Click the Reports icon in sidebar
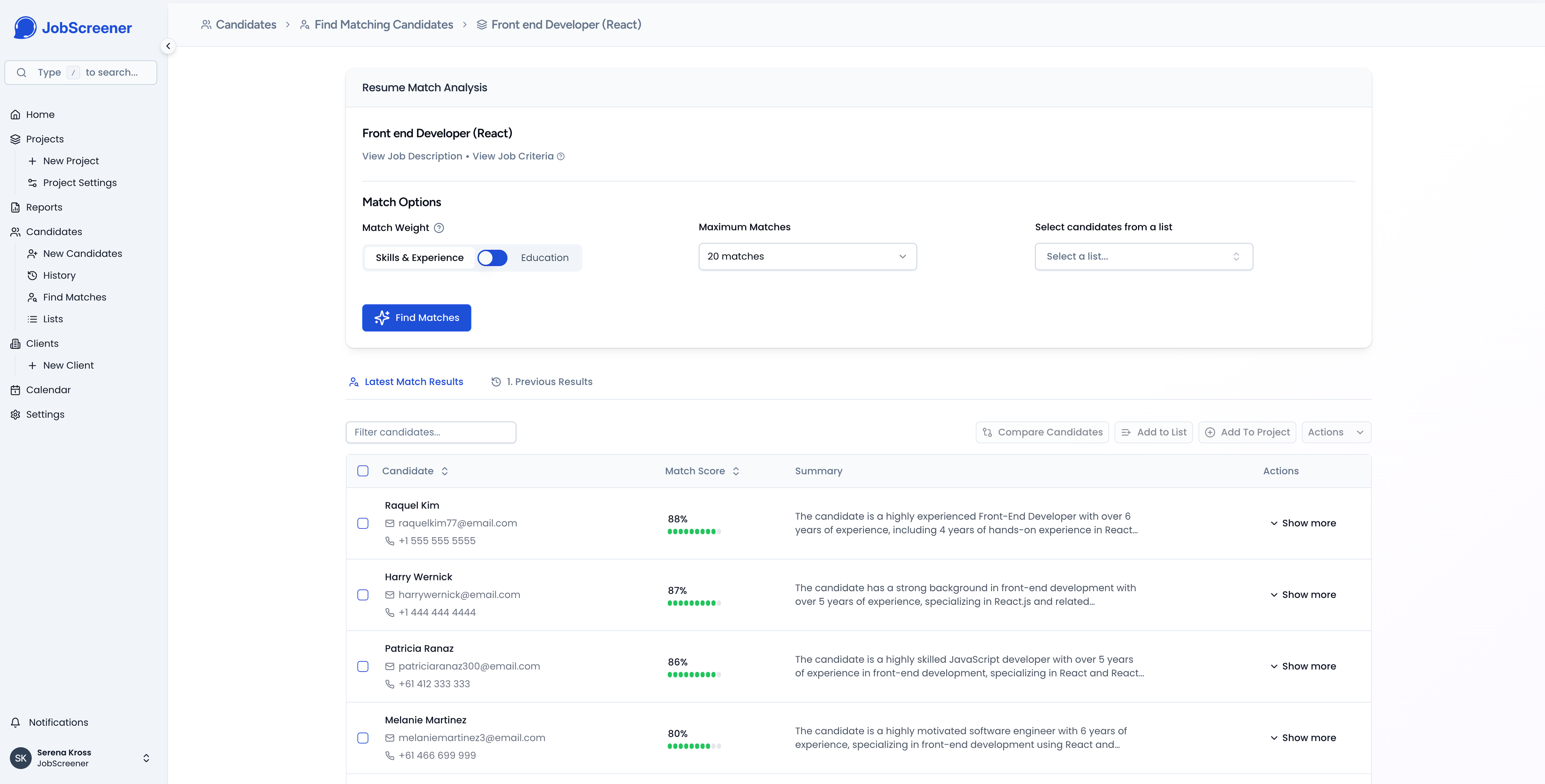Image resolution: width=1545 pixels, height=784 pixels. pyautogui.click(x=16, y=207)
